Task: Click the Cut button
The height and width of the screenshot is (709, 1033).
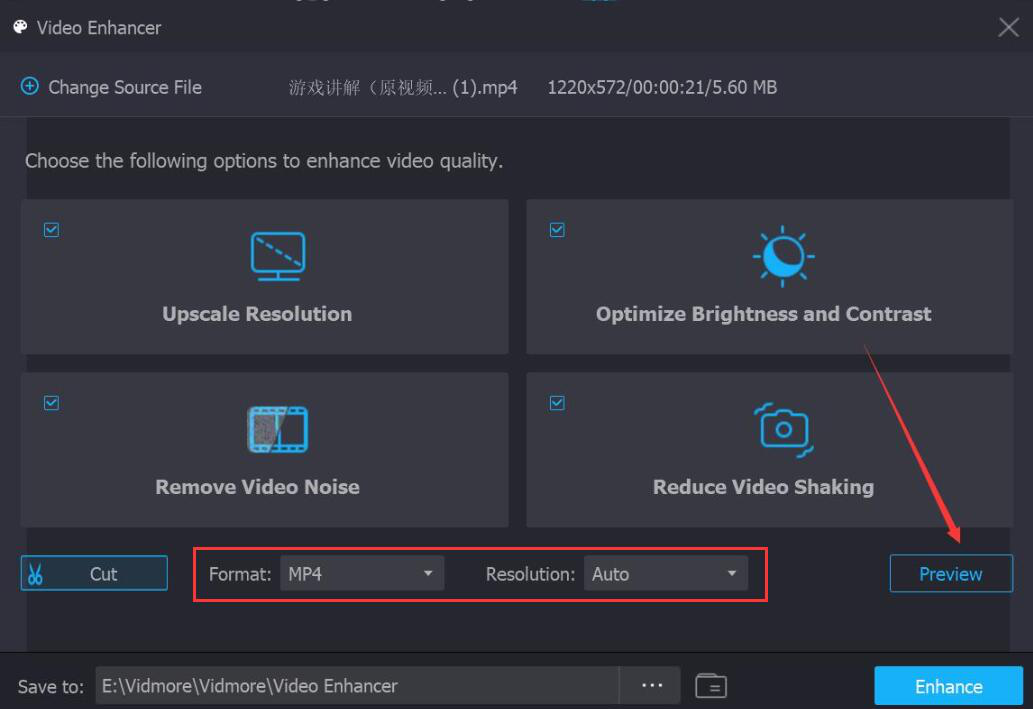Action: click(94, 573)
